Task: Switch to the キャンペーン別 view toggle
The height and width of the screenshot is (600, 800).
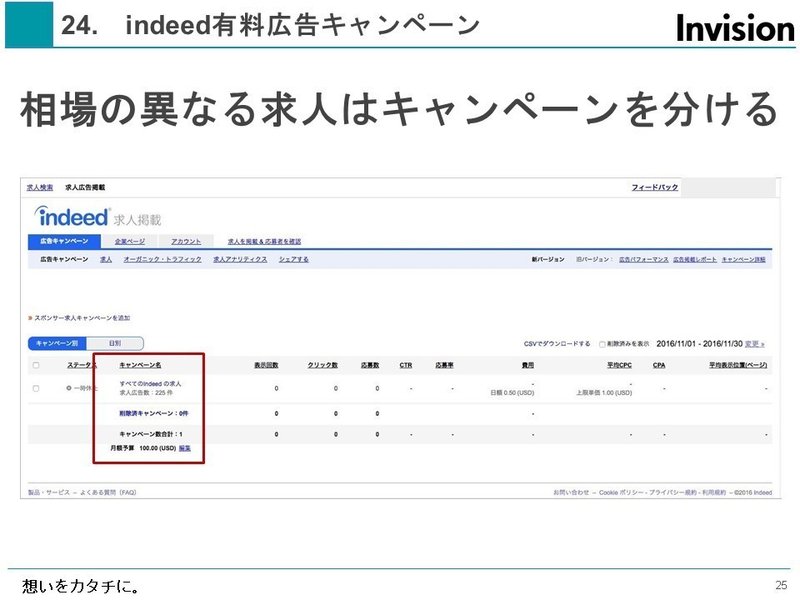Action: click(57, 343)
